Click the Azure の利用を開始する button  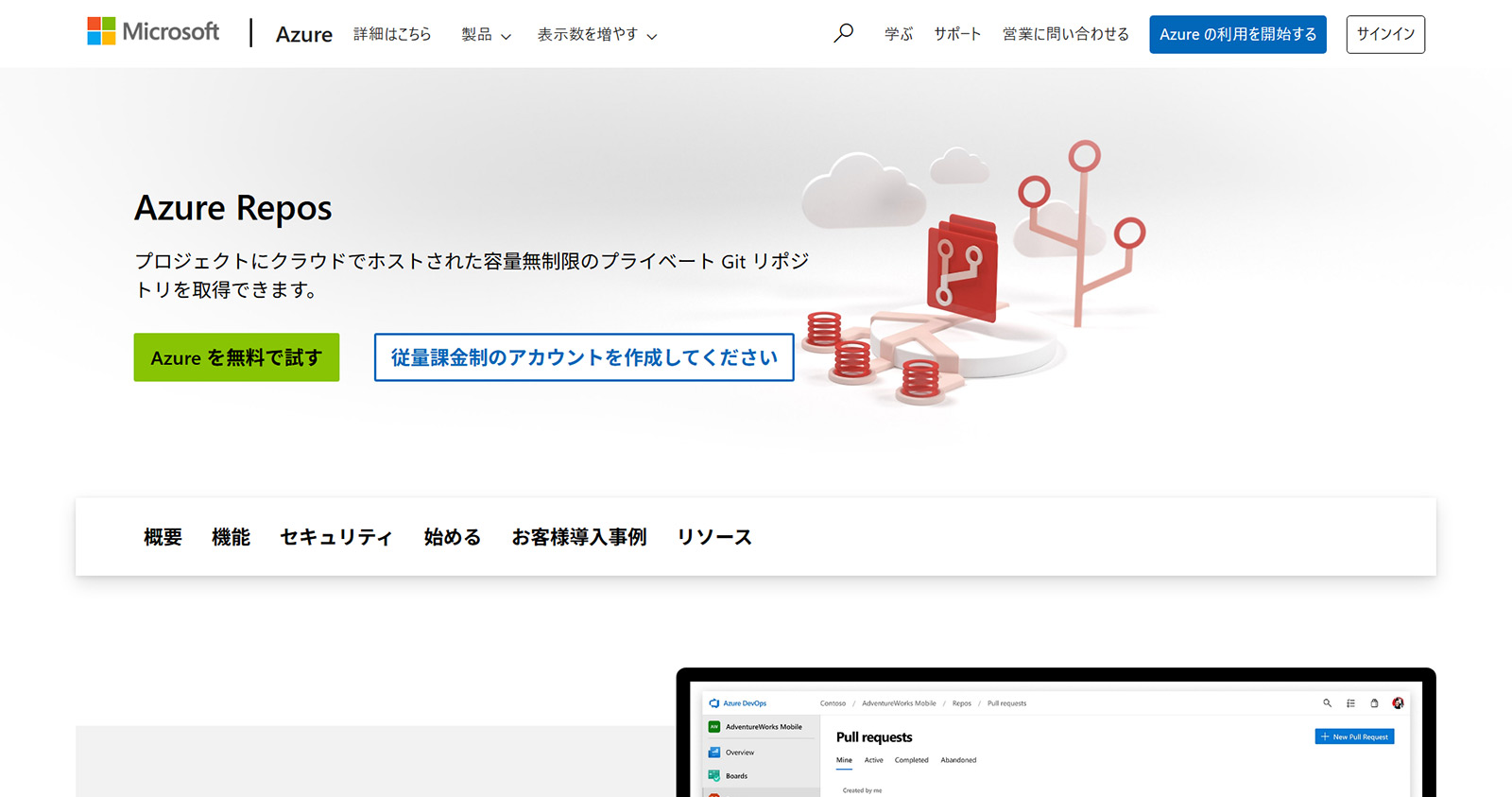pos(1238,34)
